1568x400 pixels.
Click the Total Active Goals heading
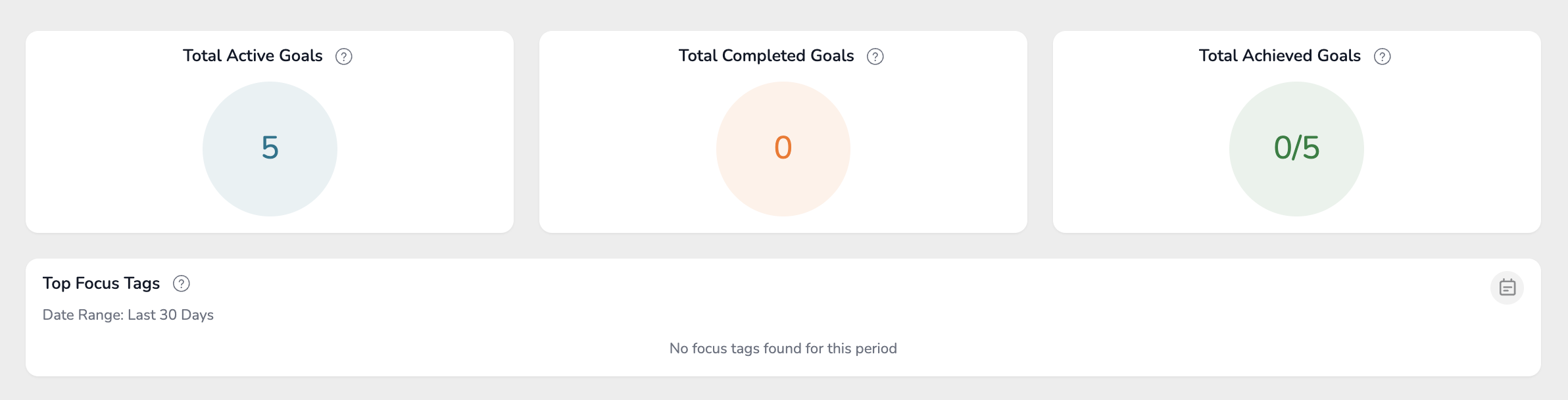253,56
